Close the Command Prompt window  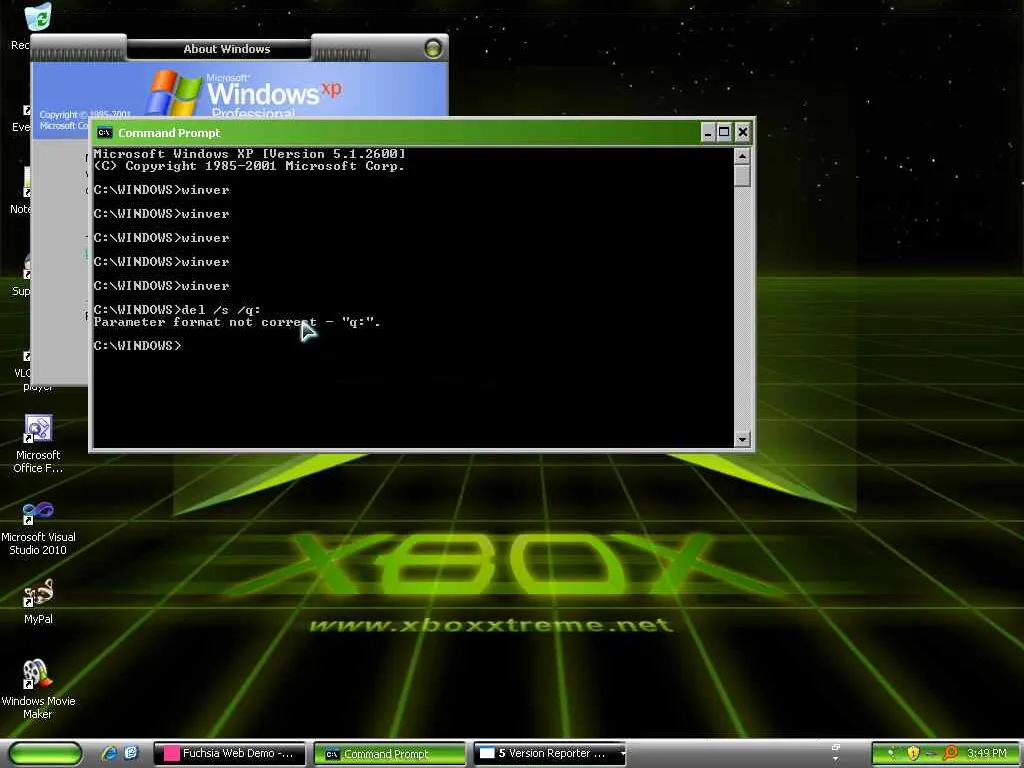coord(743,133)
